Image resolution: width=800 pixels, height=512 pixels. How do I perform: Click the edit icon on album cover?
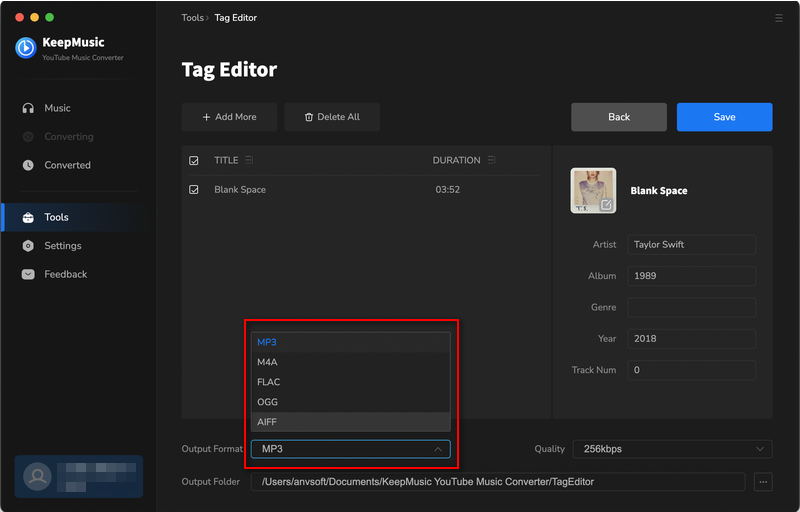(x=606, y=205)
